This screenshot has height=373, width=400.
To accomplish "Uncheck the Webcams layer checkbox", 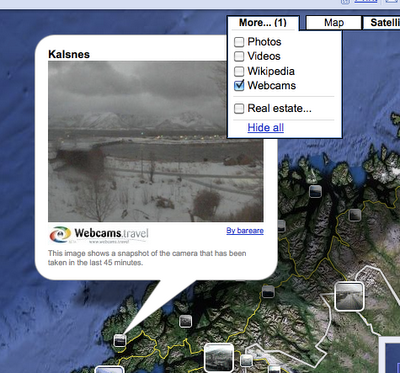I will click(x=239, y=86).
